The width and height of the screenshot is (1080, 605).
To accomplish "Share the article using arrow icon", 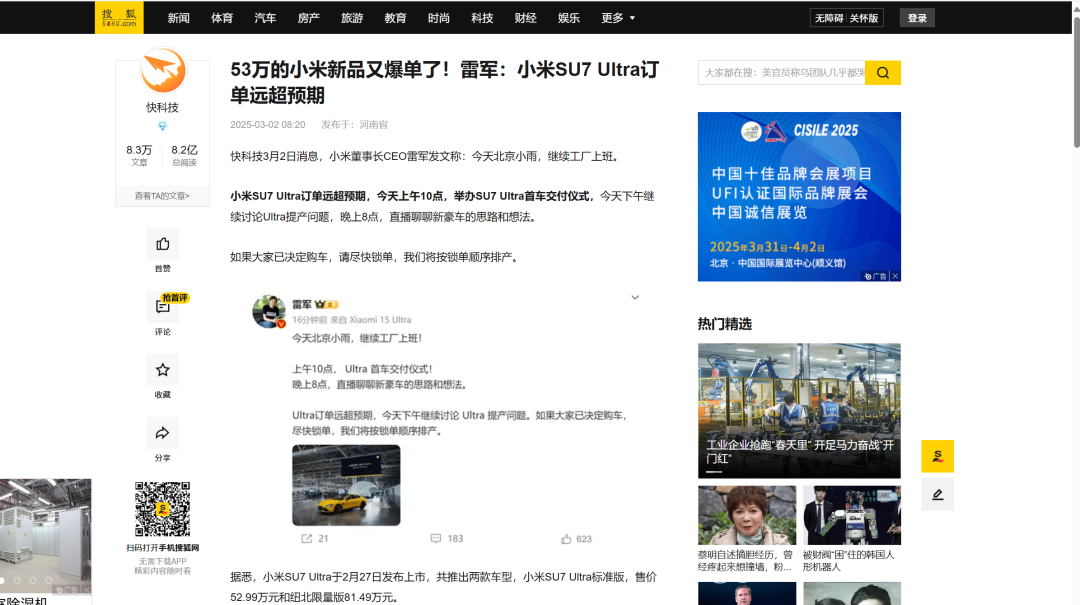I will [163, 433].
